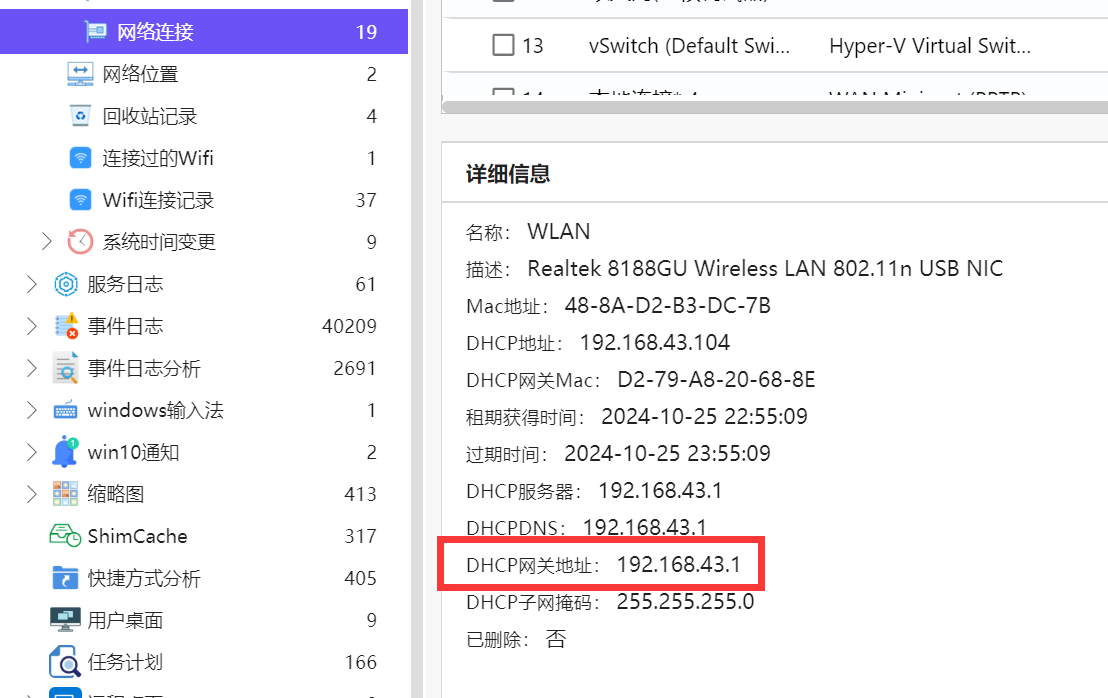
Task: Click the 详细信息 panel heading
Action: click(x=508, y=174)
